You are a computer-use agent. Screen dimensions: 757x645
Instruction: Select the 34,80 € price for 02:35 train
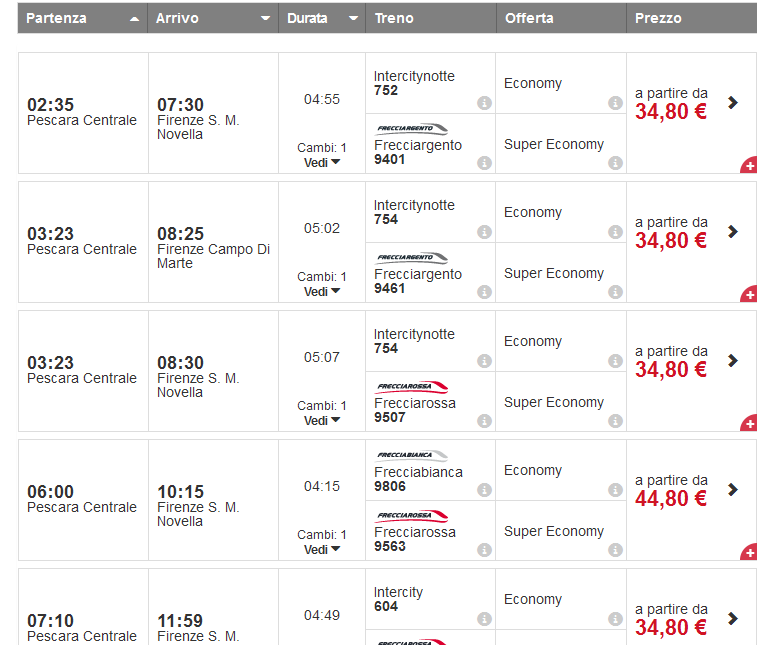point(671,111)
